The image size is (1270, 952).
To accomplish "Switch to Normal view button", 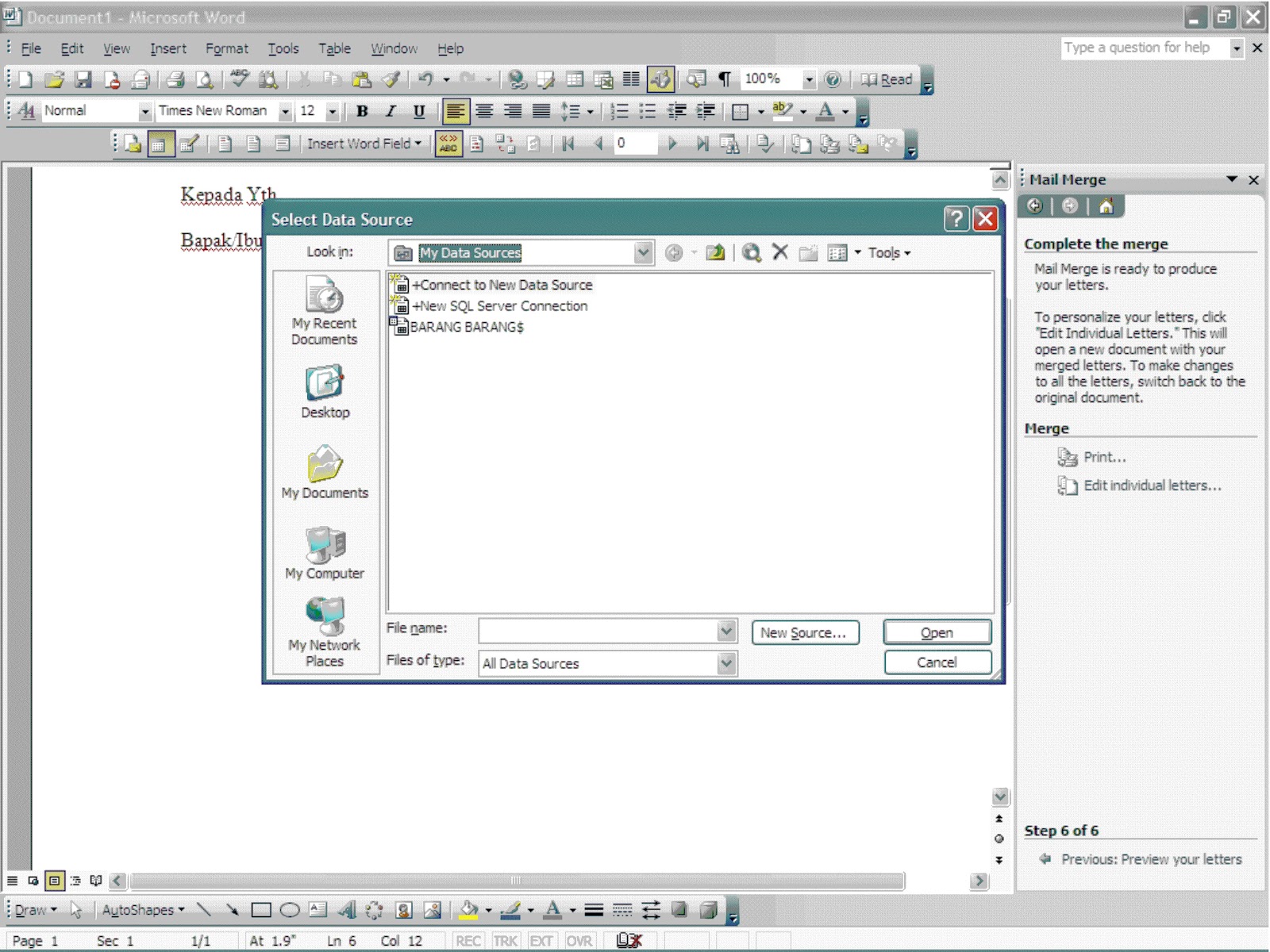I will pyautogui.click(x=12, y=881).
